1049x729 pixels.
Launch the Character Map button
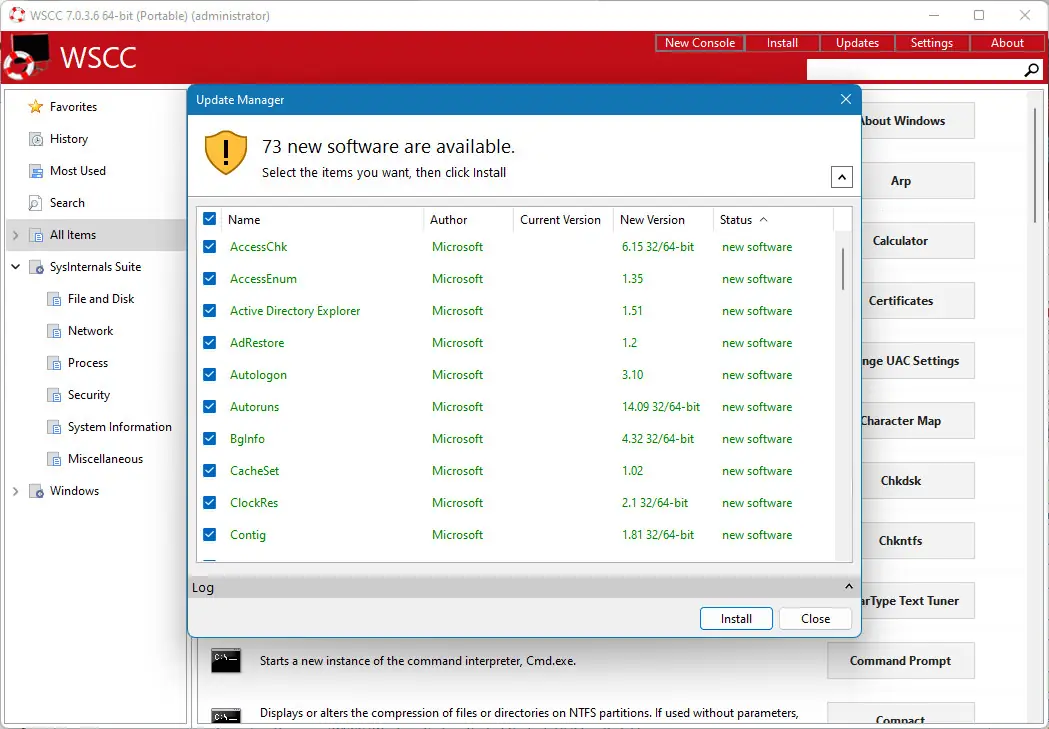(916, 421)
